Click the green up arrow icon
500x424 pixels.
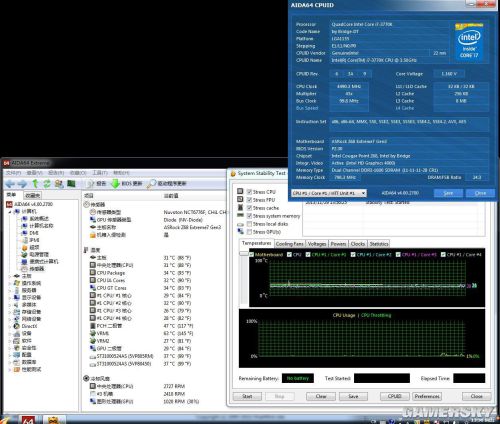(35, 183)
